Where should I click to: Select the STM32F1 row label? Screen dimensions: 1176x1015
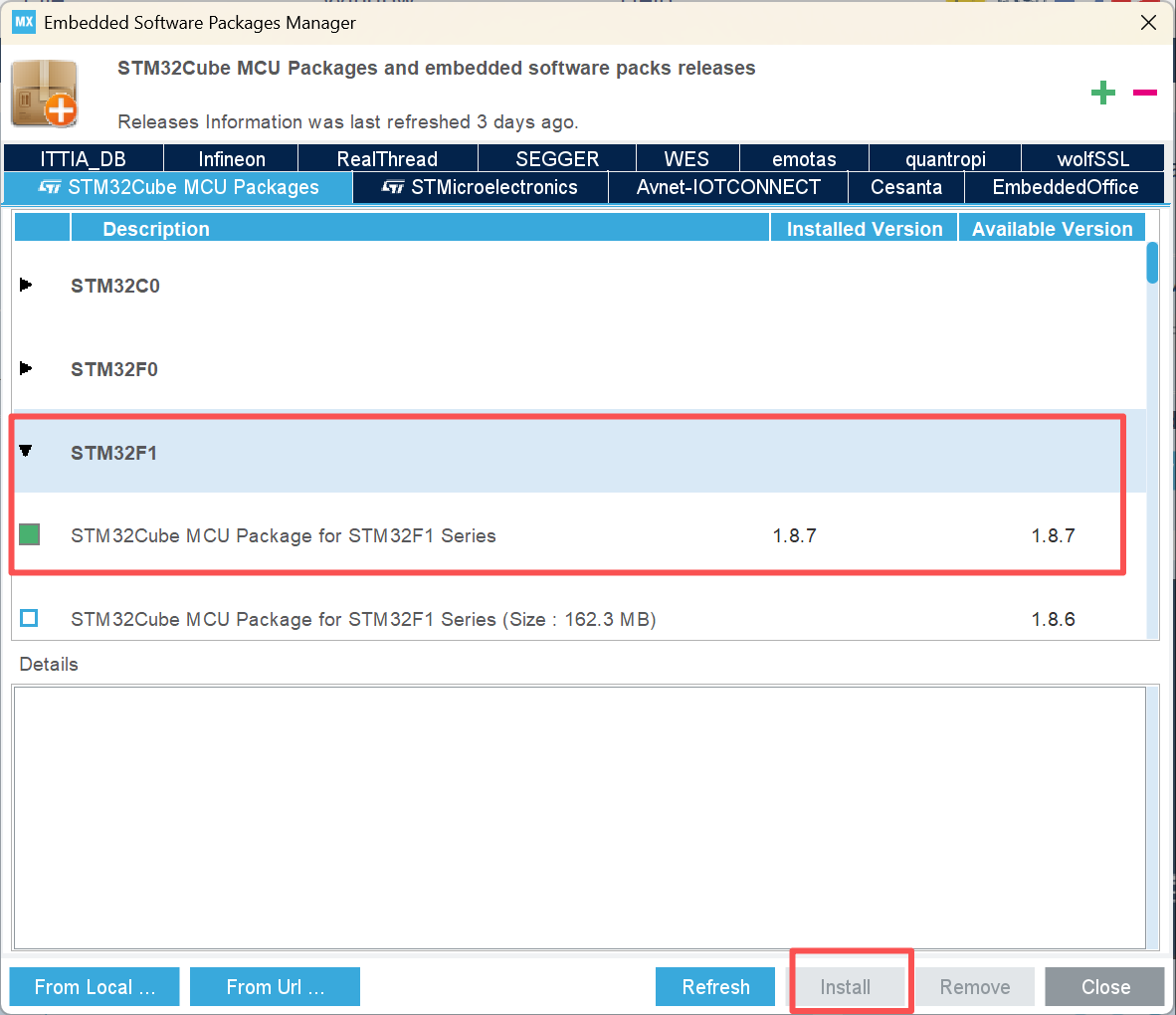coord(114,453)
